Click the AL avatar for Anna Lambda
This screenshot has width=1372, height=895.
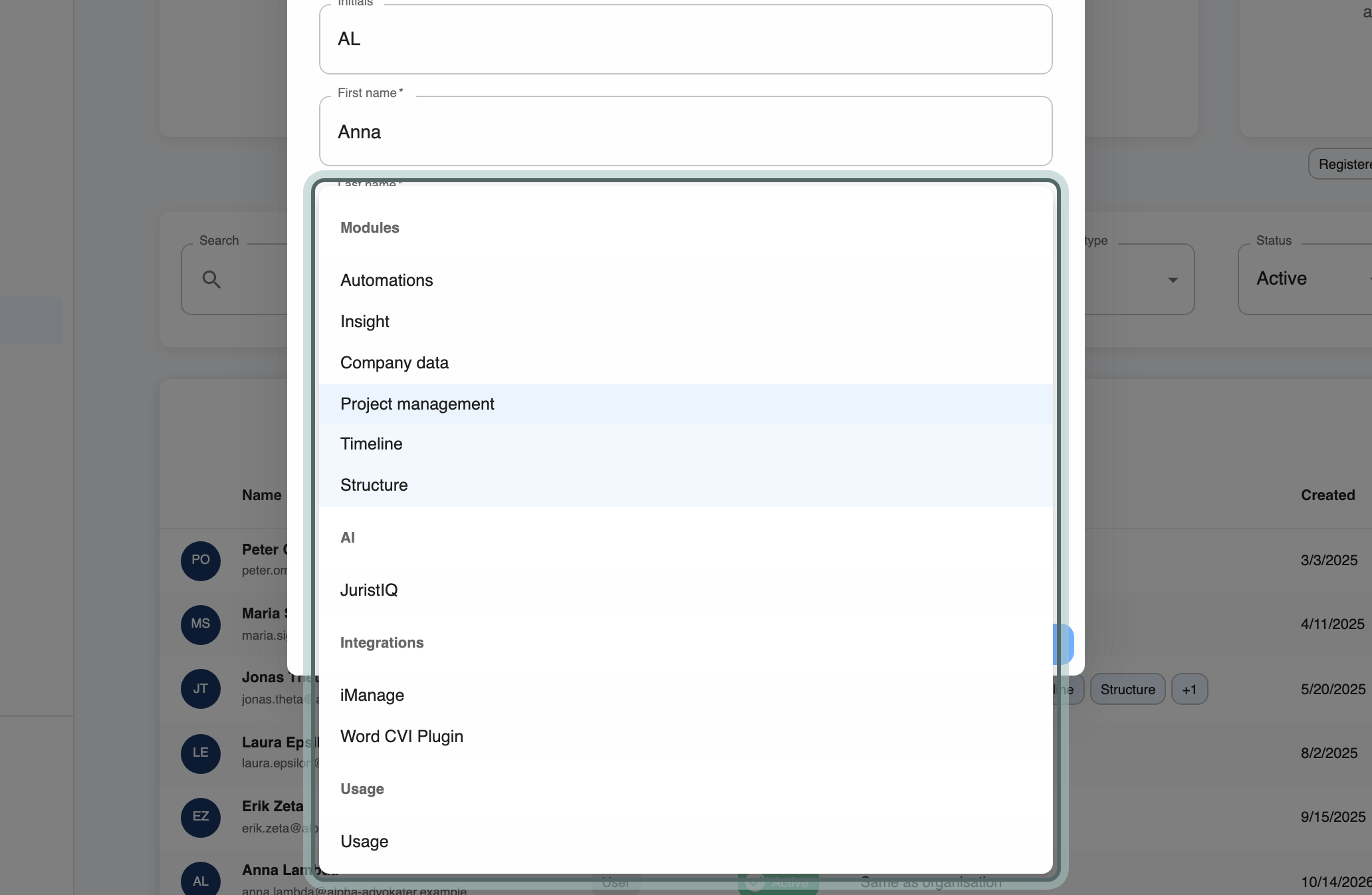click(x=201, y=879)
